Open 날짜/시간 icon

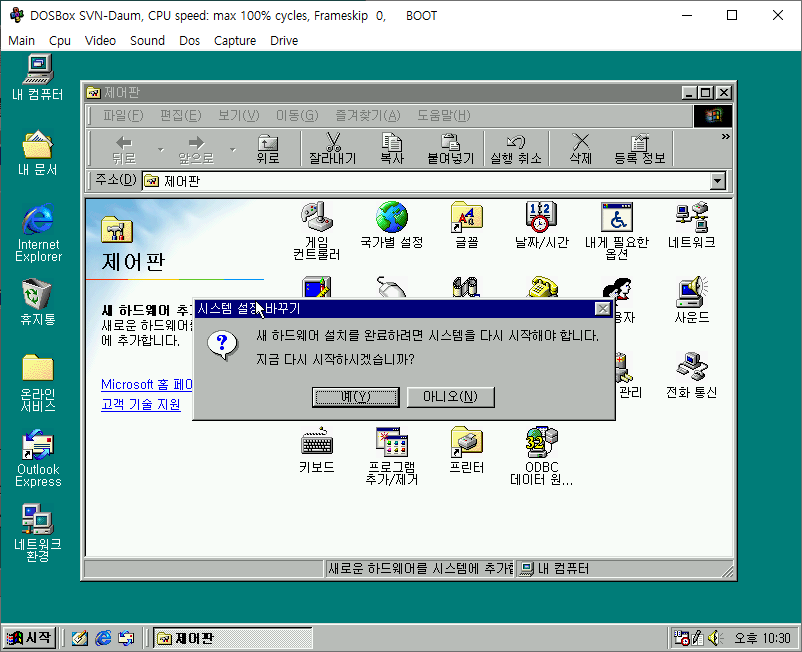pyautogui.click(x=542, y=225)
